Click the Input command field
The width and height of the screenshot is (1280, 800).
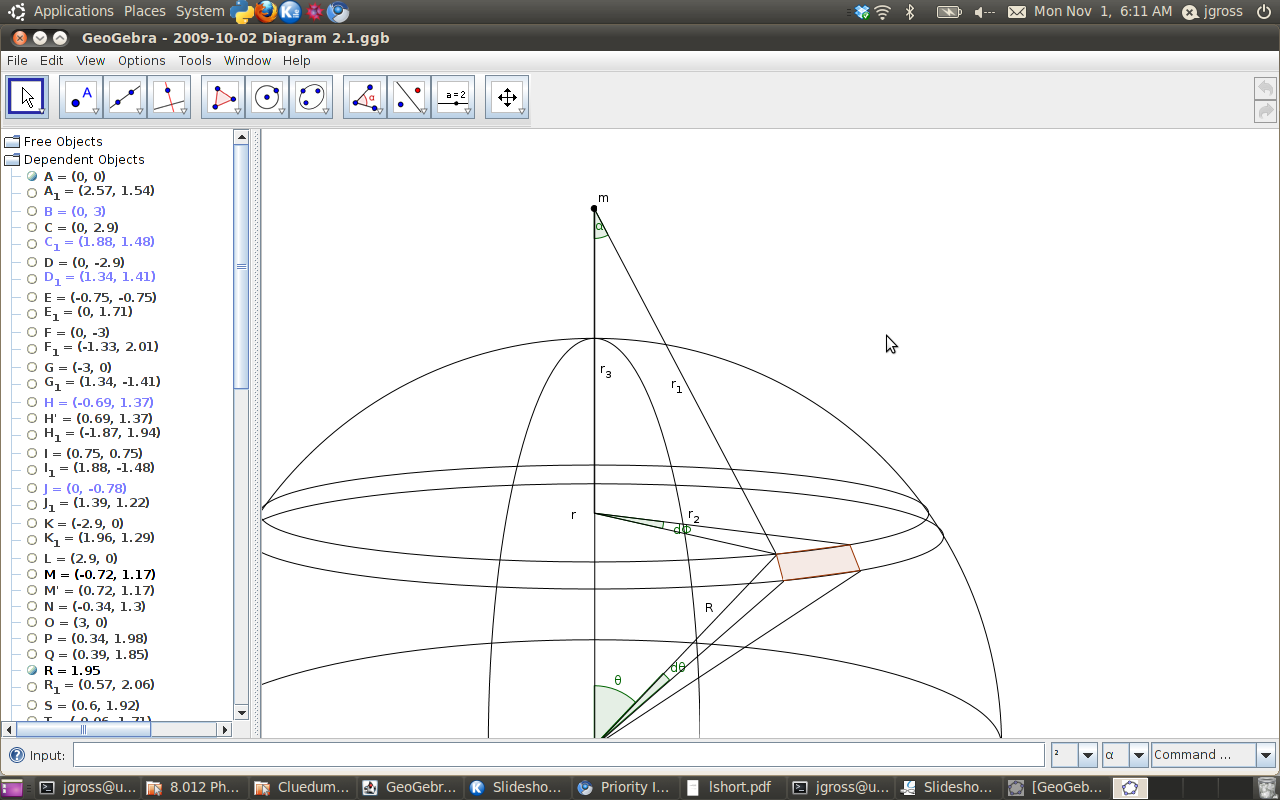pyautogui.click(x=558, y=755)
